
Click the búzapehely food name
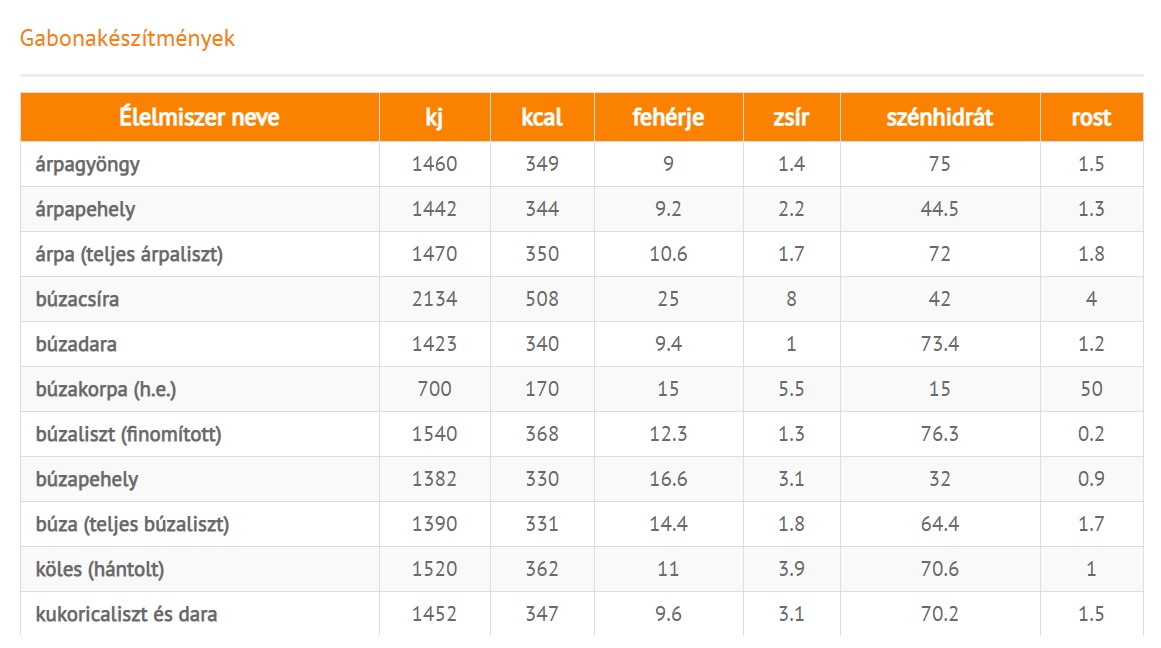(86, 479)
